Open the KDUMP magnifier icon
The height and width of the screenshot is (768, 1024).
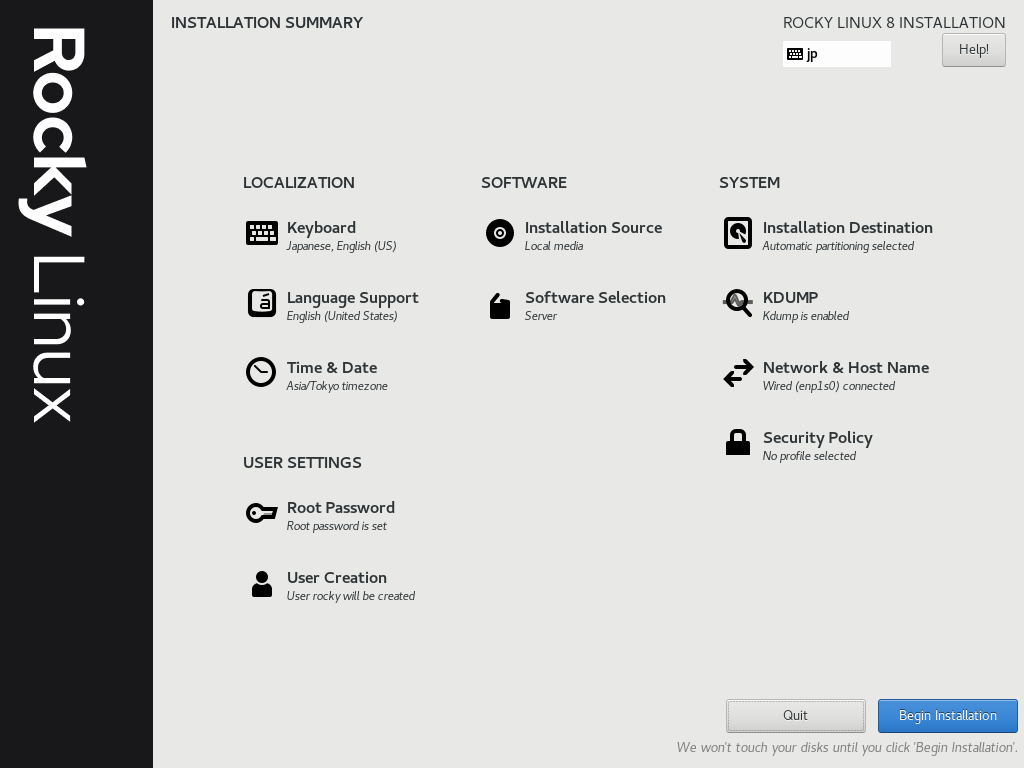pyautogui.click(x=738, y=303)
